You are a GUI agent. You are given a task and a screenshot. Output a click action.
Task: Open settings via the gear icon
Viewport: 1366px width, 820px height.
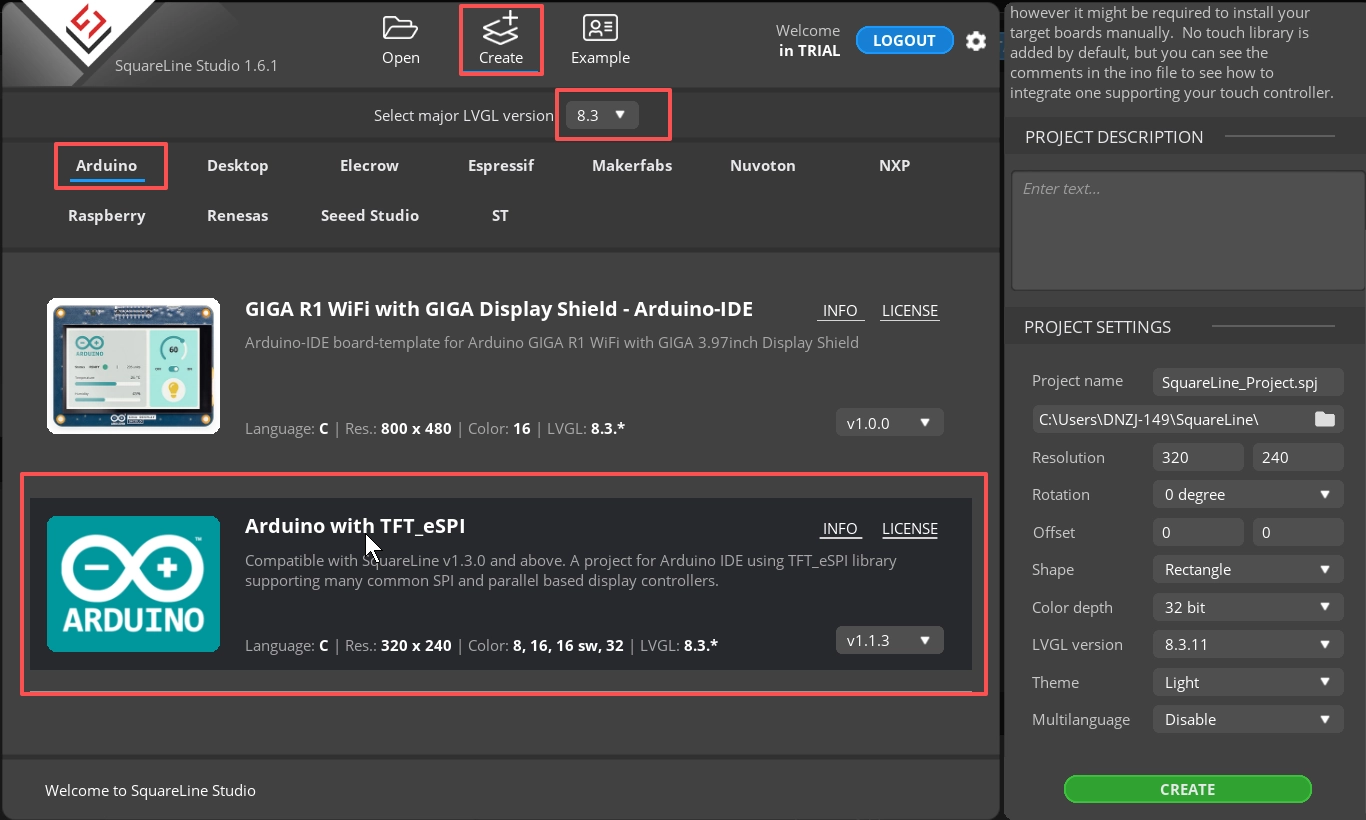976,41
